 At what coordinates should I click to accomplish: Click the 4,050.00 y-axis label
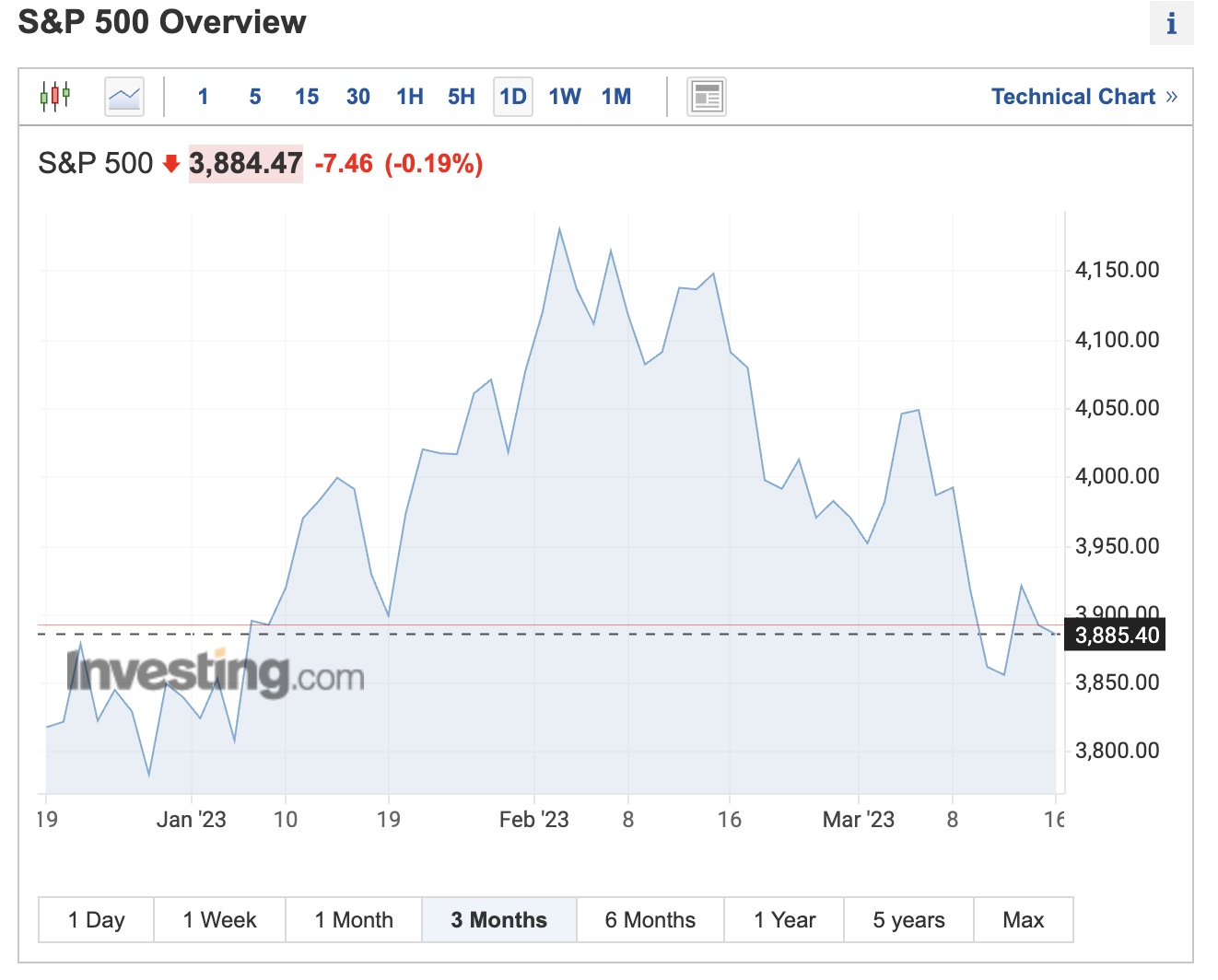click(x=1118, y=408)
